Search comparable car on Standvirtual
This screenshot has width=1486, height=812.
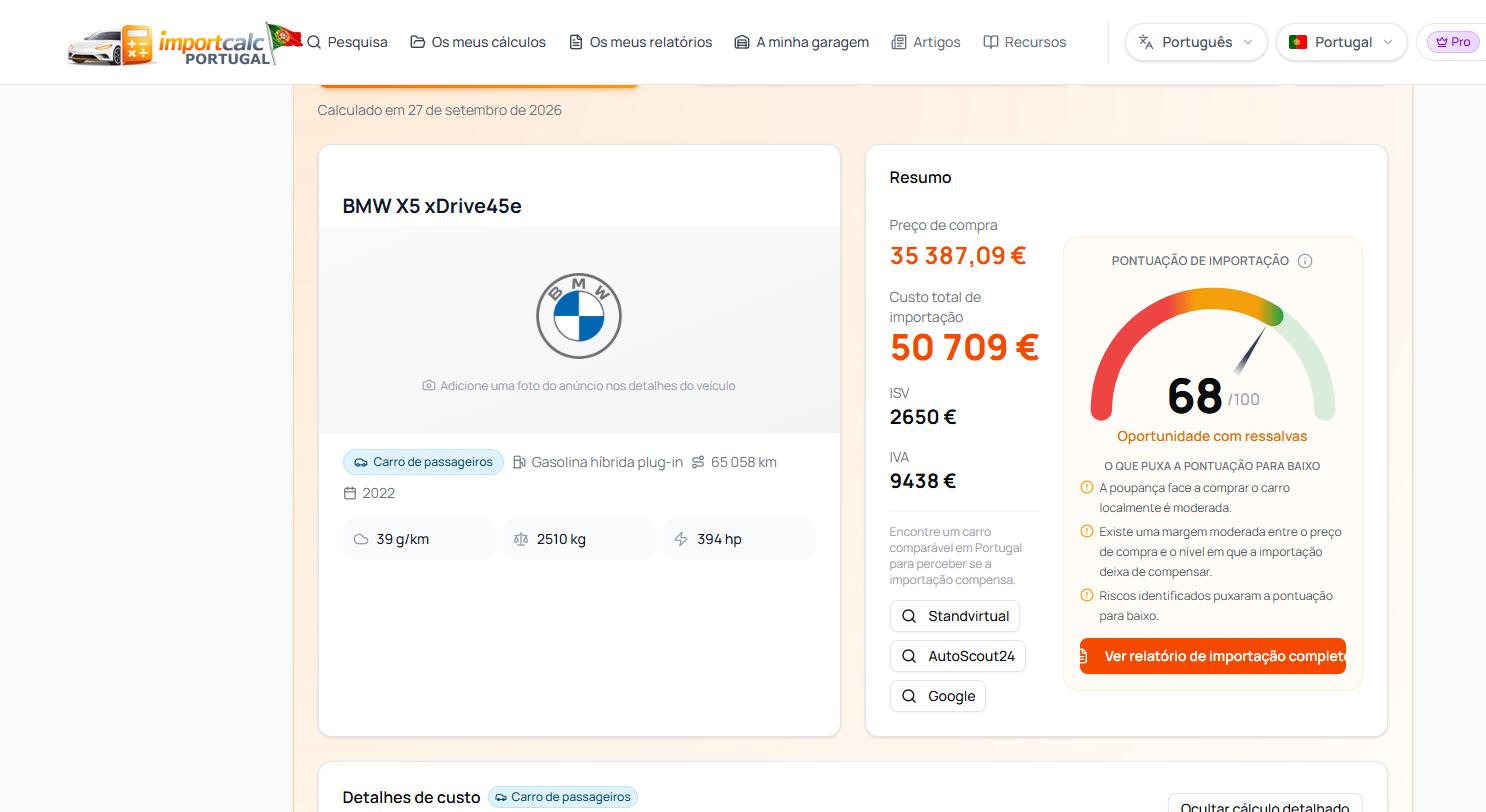(954, 616)
